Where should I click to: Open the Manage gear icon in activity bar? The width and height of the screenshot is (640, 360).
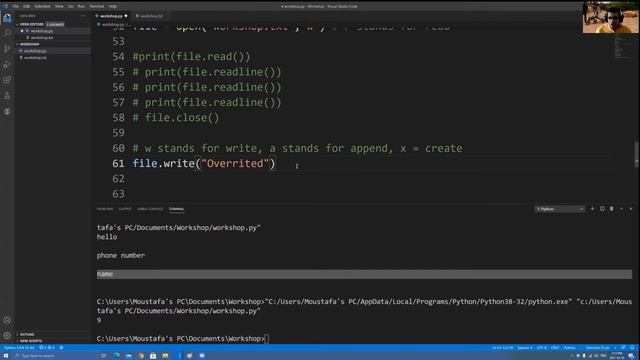coord(7,336)
